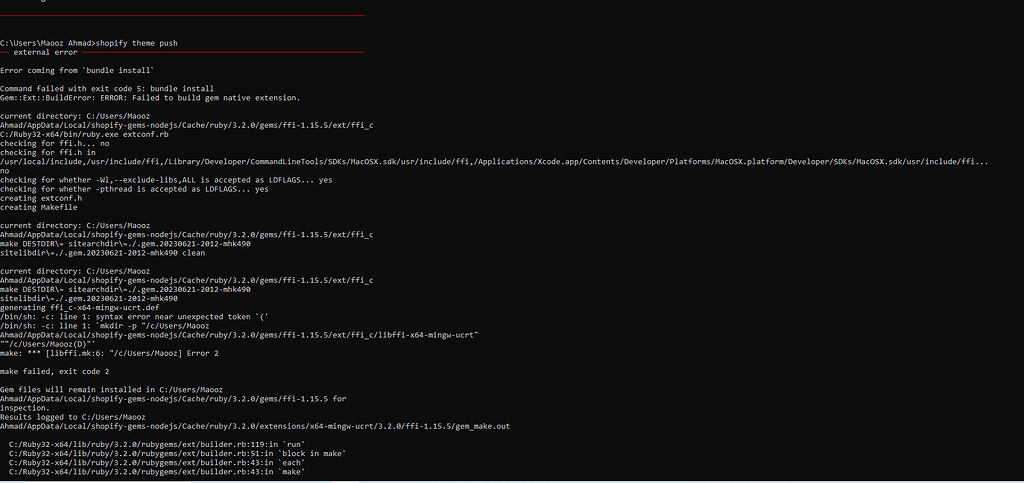The height and width of the screenshot is (483, 1024).
Task: Click the "creating extconf.h" line
Action: pyautogui.click(x=42, y=197)
